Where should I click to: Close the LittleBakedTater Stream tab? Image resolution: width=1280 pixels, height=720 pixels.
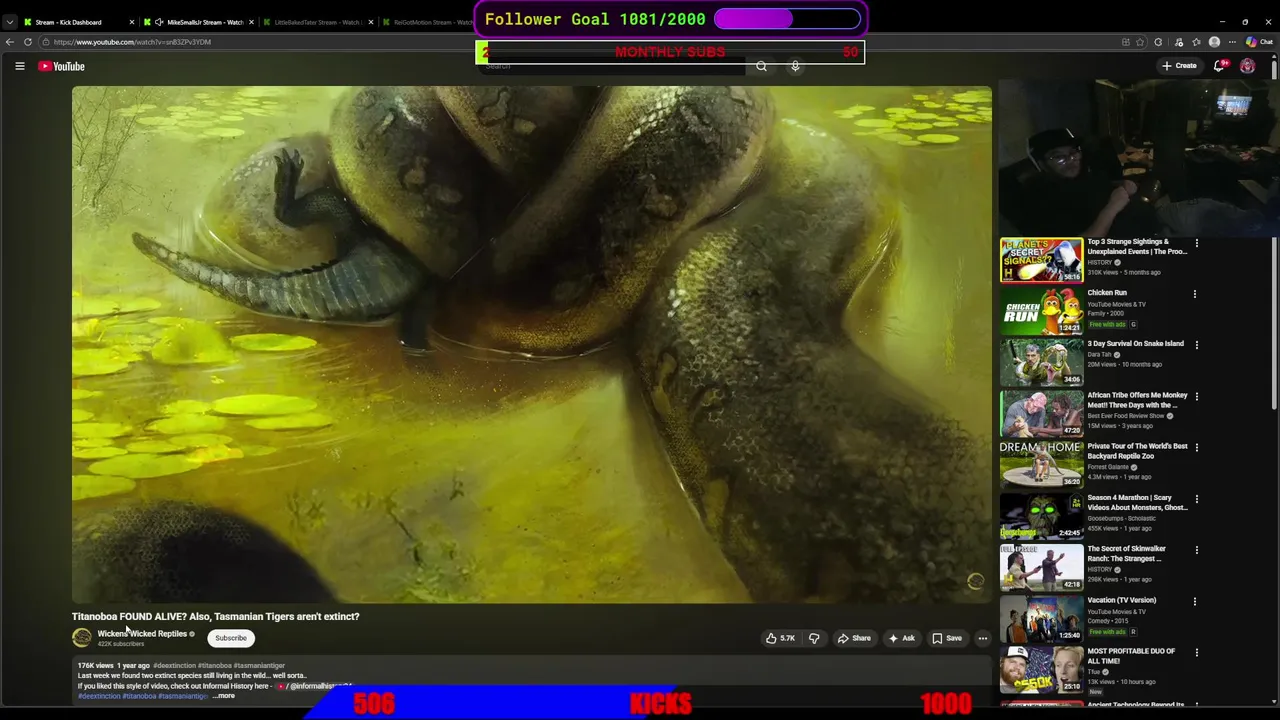tap(369, 22)
